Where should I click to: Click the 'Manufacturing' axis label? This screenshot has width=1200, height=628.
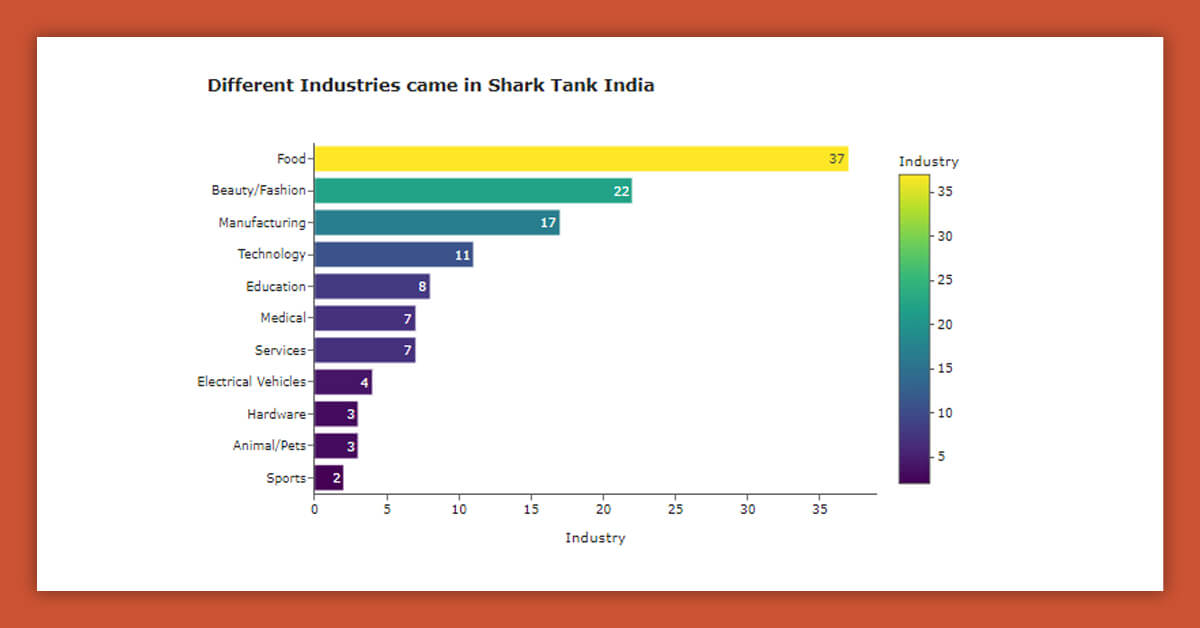[262, 223]
